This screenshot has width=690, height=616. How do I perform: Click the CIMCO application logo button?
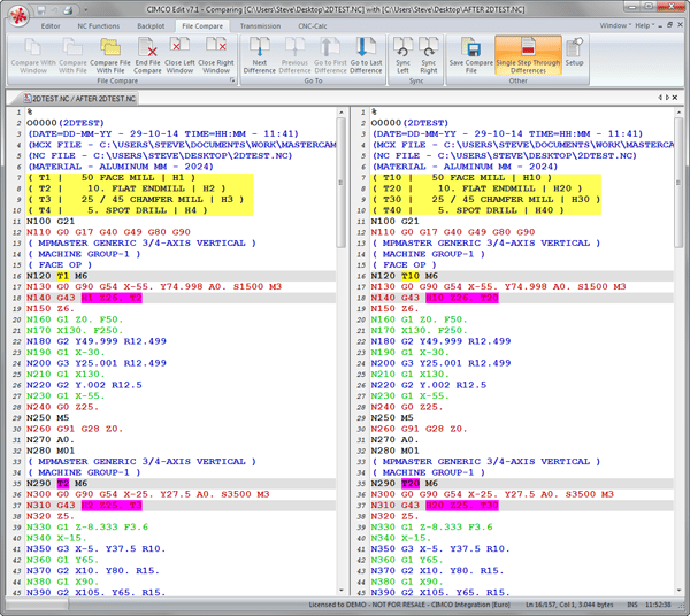pos(18,16)
